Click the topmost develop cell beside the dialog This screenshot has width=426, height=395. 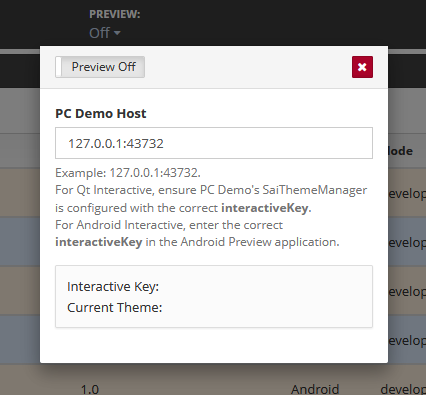407,194
